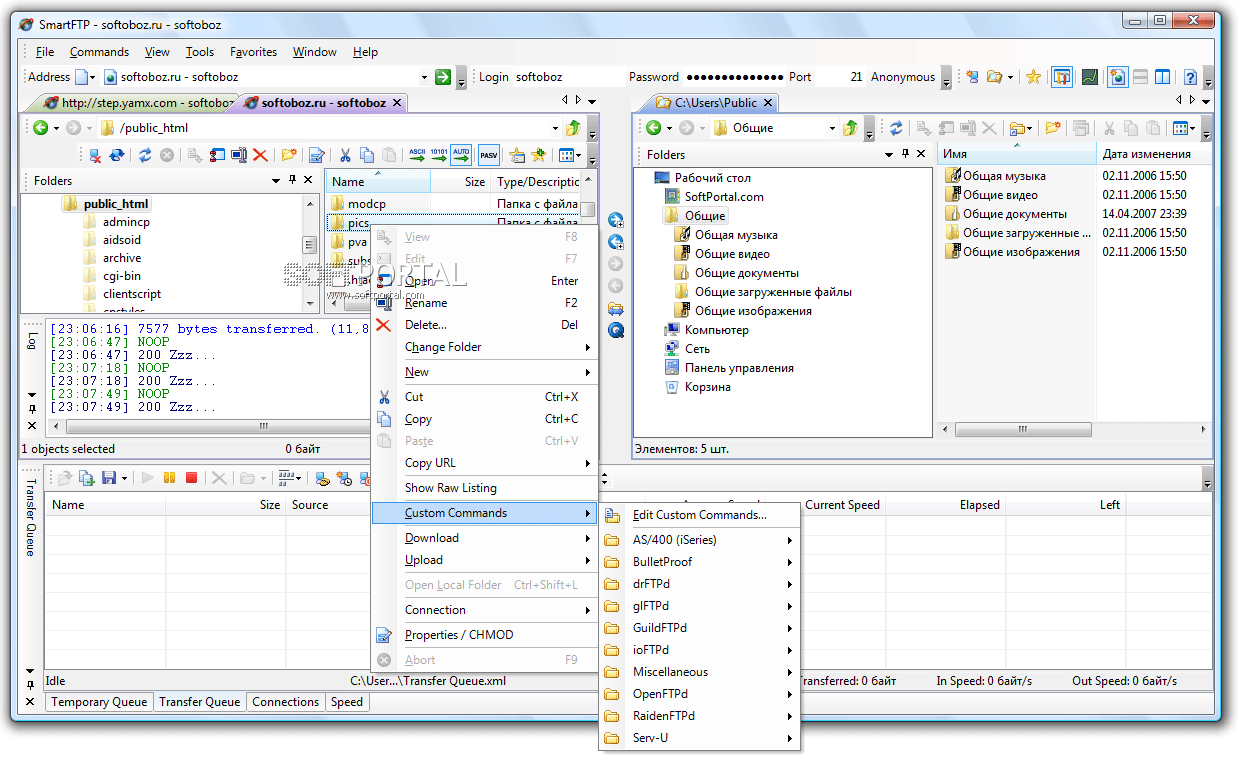Choose Rename from context menu

(x=484, y=303)
